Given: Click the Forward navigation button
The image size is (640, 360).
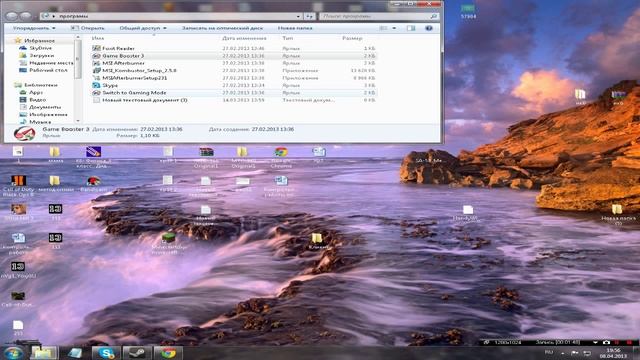Looking at the screenshot, I should 25,16.
